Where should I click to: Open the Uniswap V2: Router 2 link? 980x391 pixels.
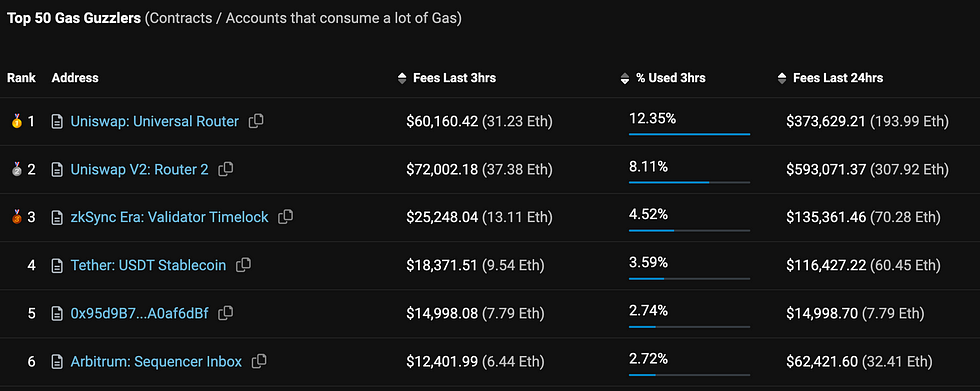tap(139, 169)
